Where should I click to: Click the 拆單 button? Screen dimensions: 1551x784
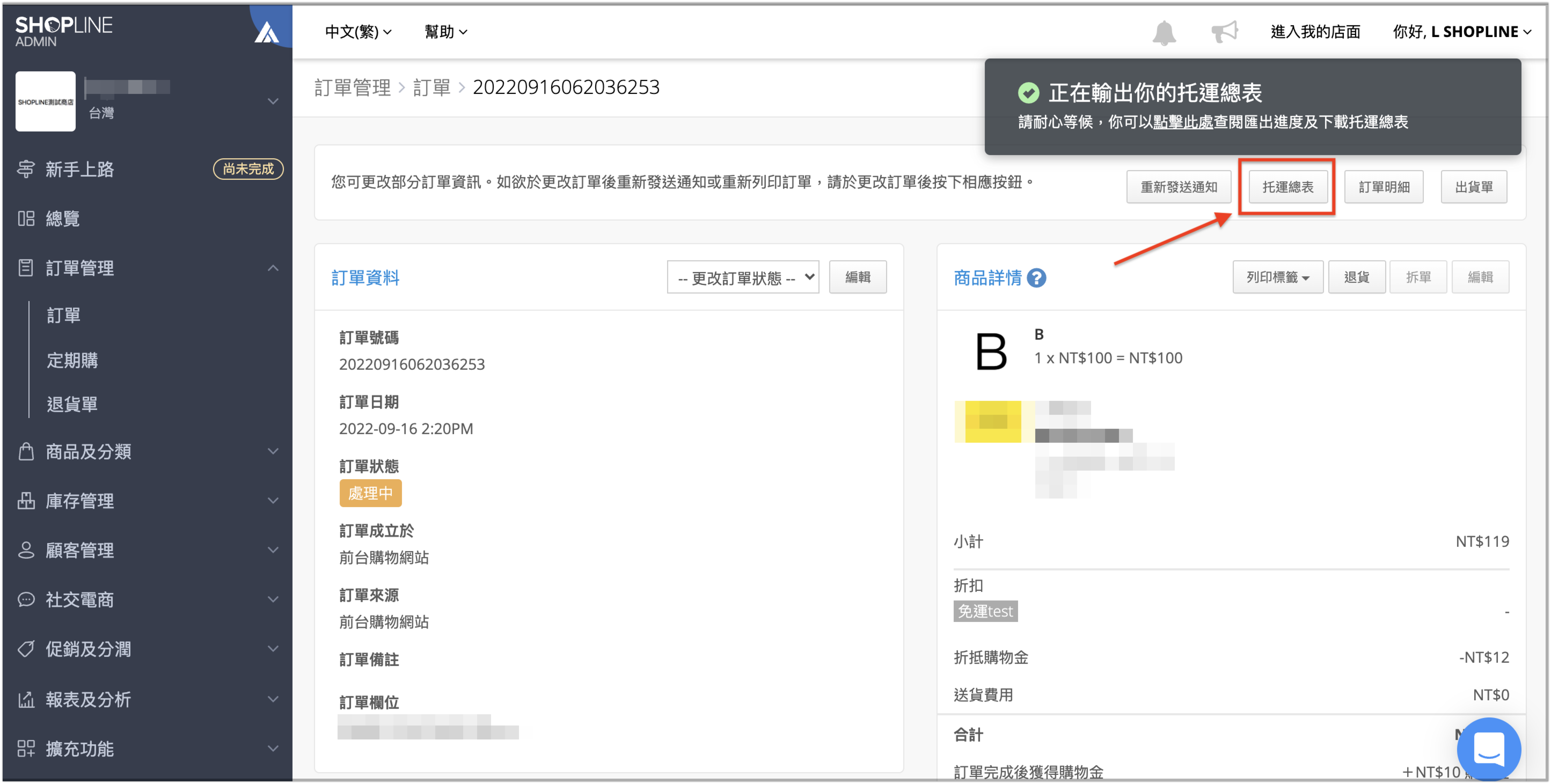(1418, 277)
